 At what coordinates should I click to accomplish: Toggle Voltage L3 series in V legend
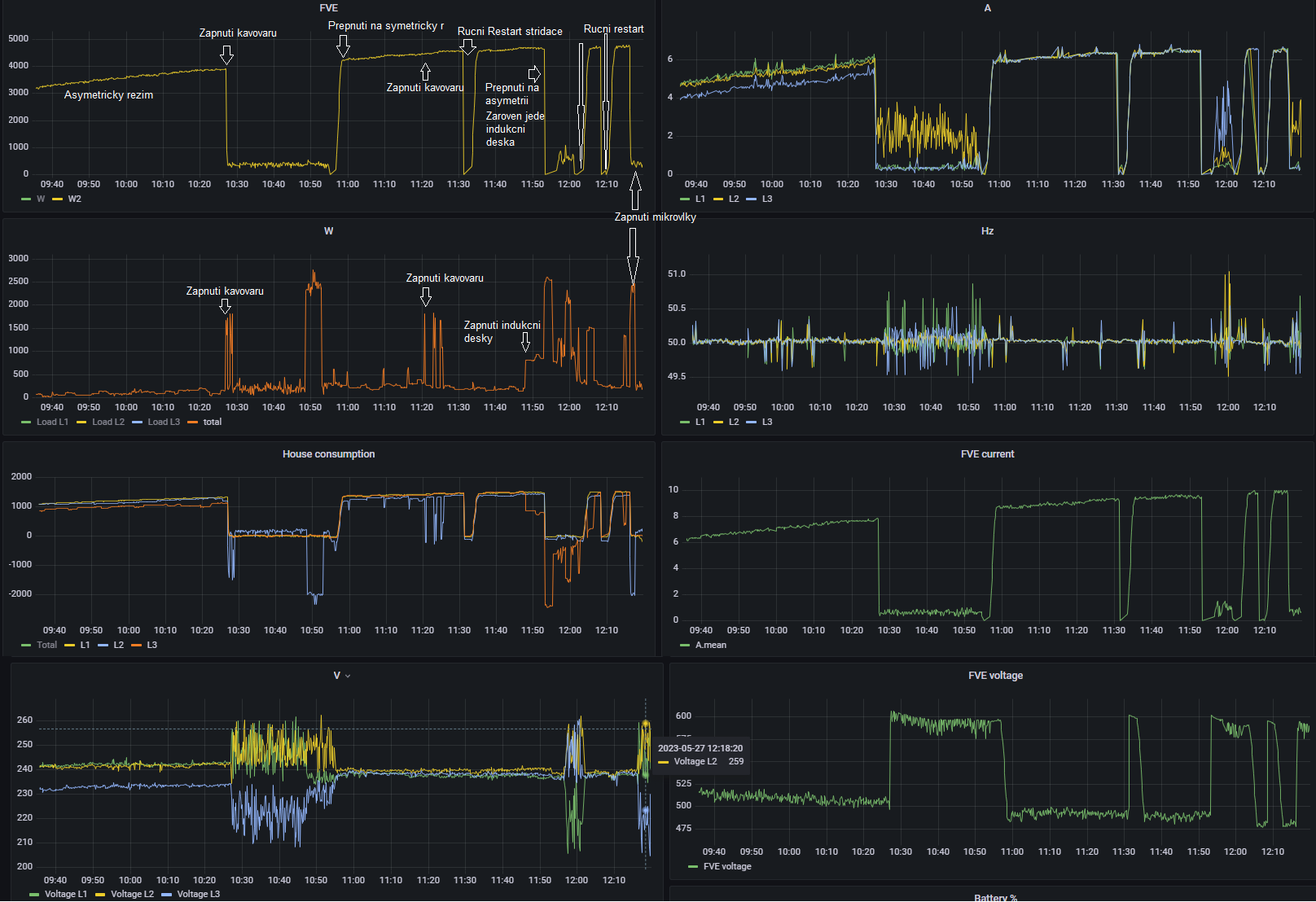199,894
